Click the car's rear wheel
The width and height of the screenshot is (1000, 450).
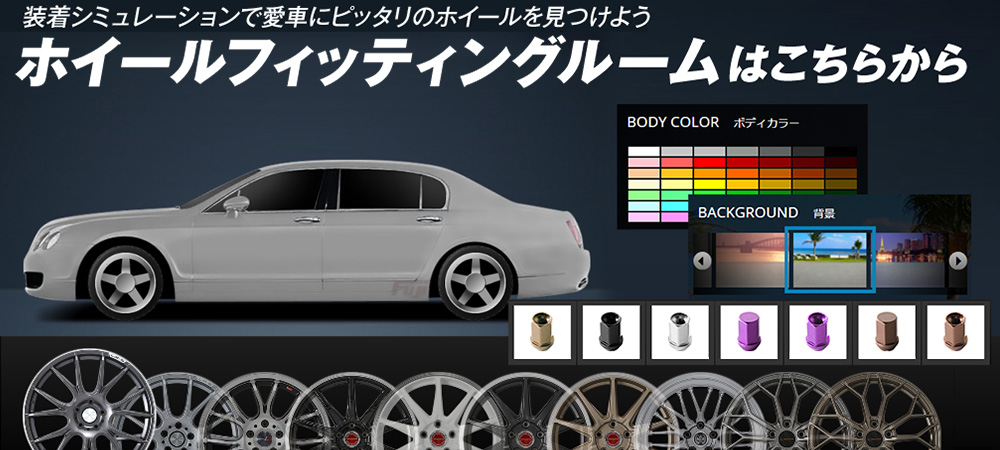tap(476, 282)
